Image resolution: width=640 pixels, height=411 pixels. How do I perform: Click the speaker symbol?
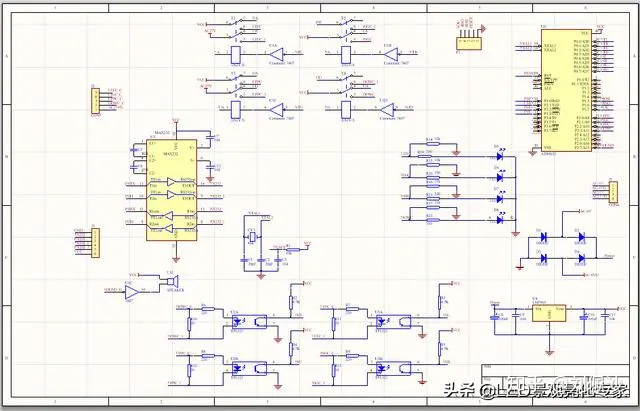[171, 282]
